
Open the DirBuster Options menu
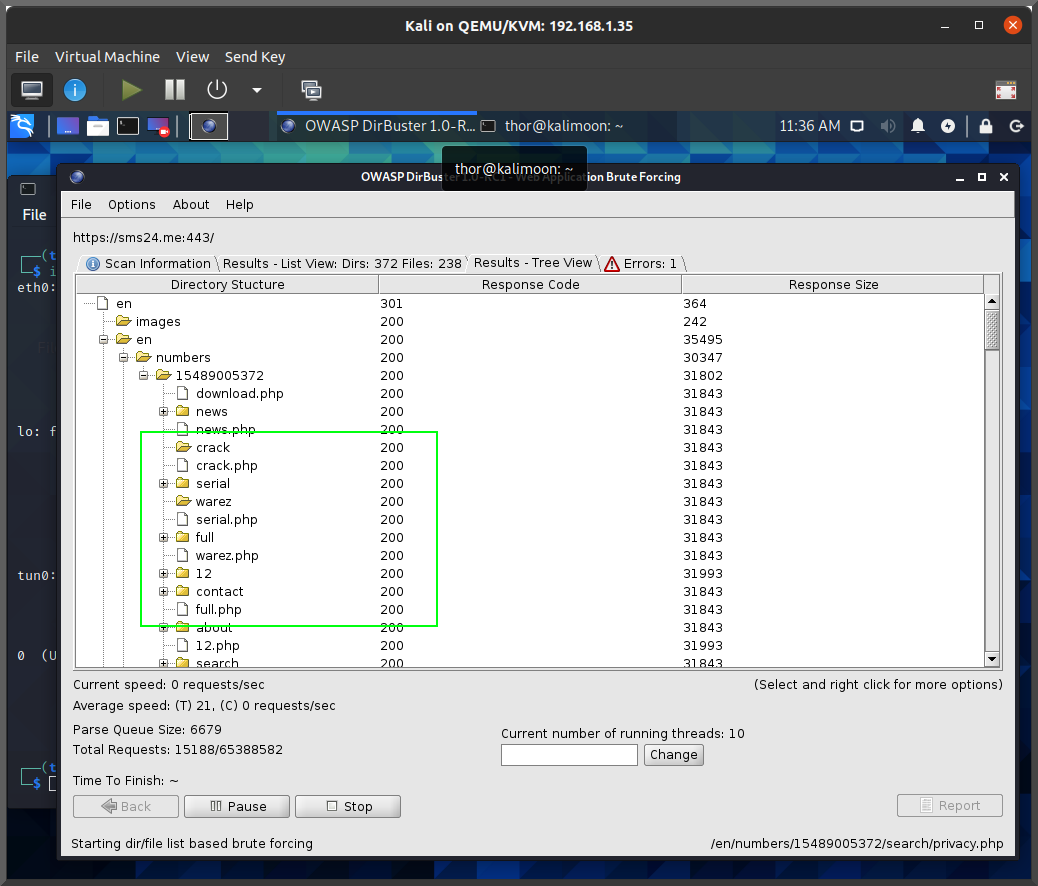coord(132,204)
